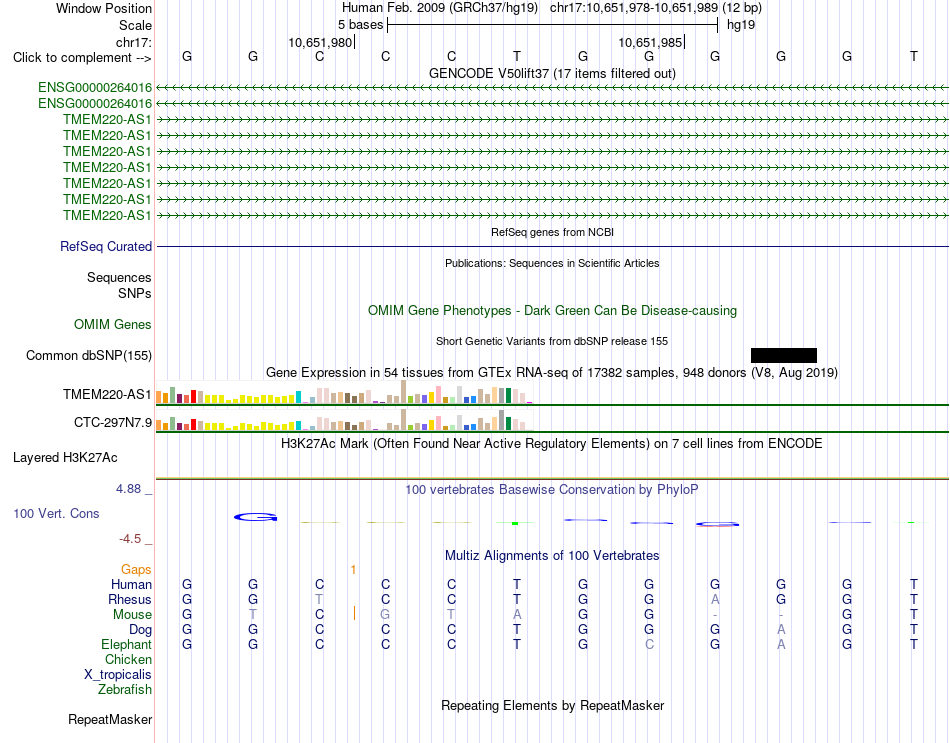Open the 100 Vert. Cons track label
Screen dimensions: 950x743
pyautogui.click(x=56, y=513)
